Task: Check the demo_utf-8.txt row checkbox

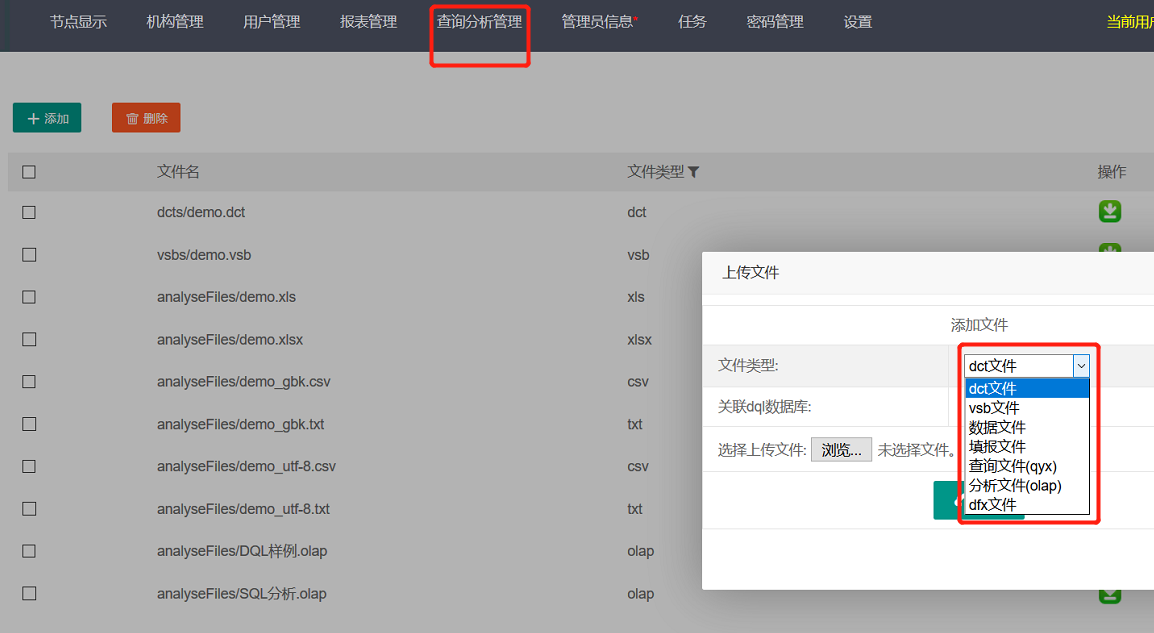Action: pyautogui.click(x=29, y=509)
